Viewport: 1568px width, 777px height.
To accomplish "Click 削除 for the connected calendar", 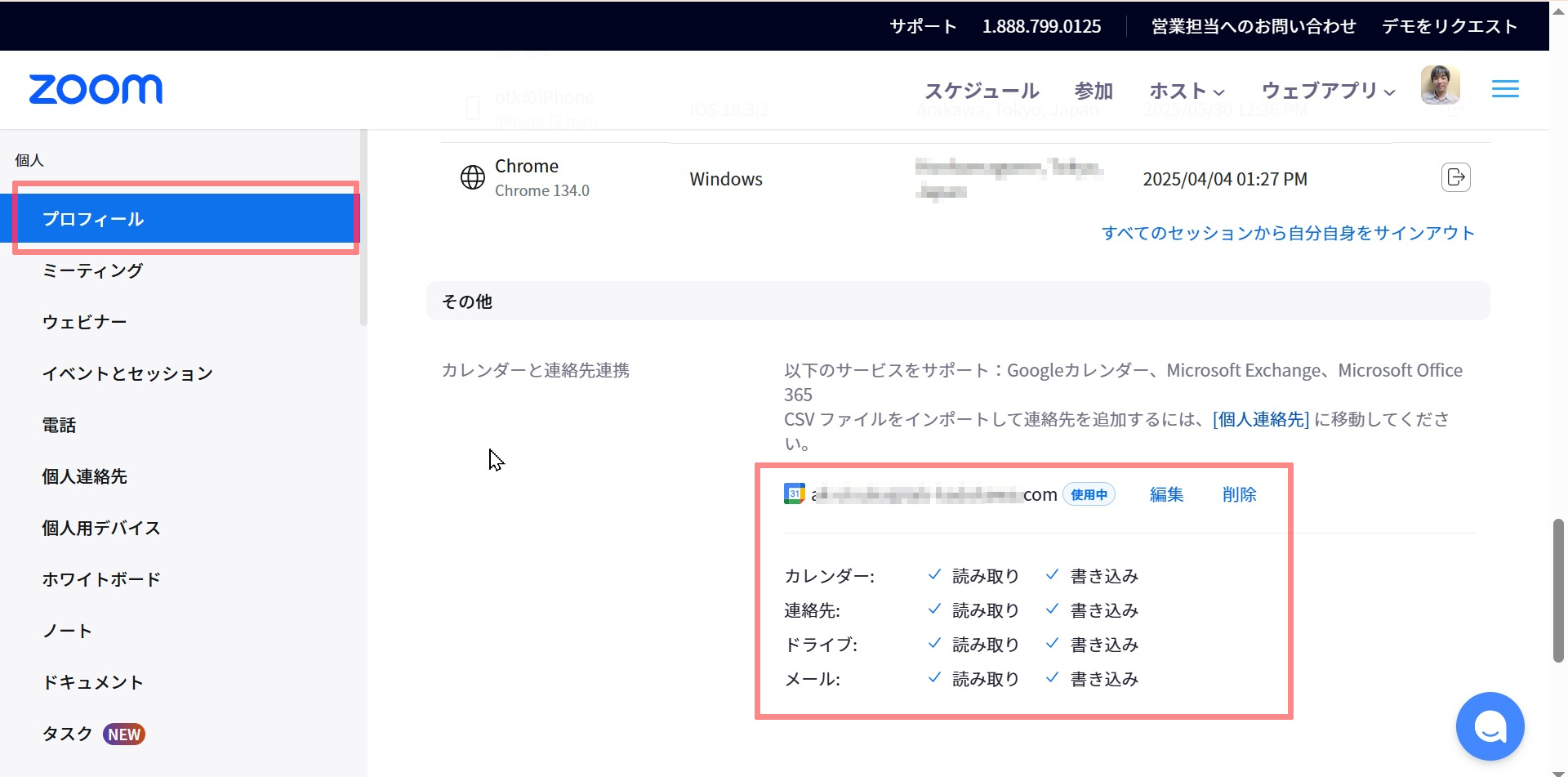I will 1239,494.
